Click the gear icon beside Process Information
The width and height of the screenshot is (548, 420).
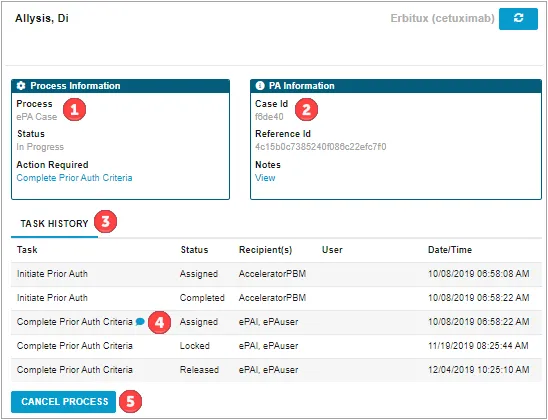pyautogui.click(x=21, y=86)
